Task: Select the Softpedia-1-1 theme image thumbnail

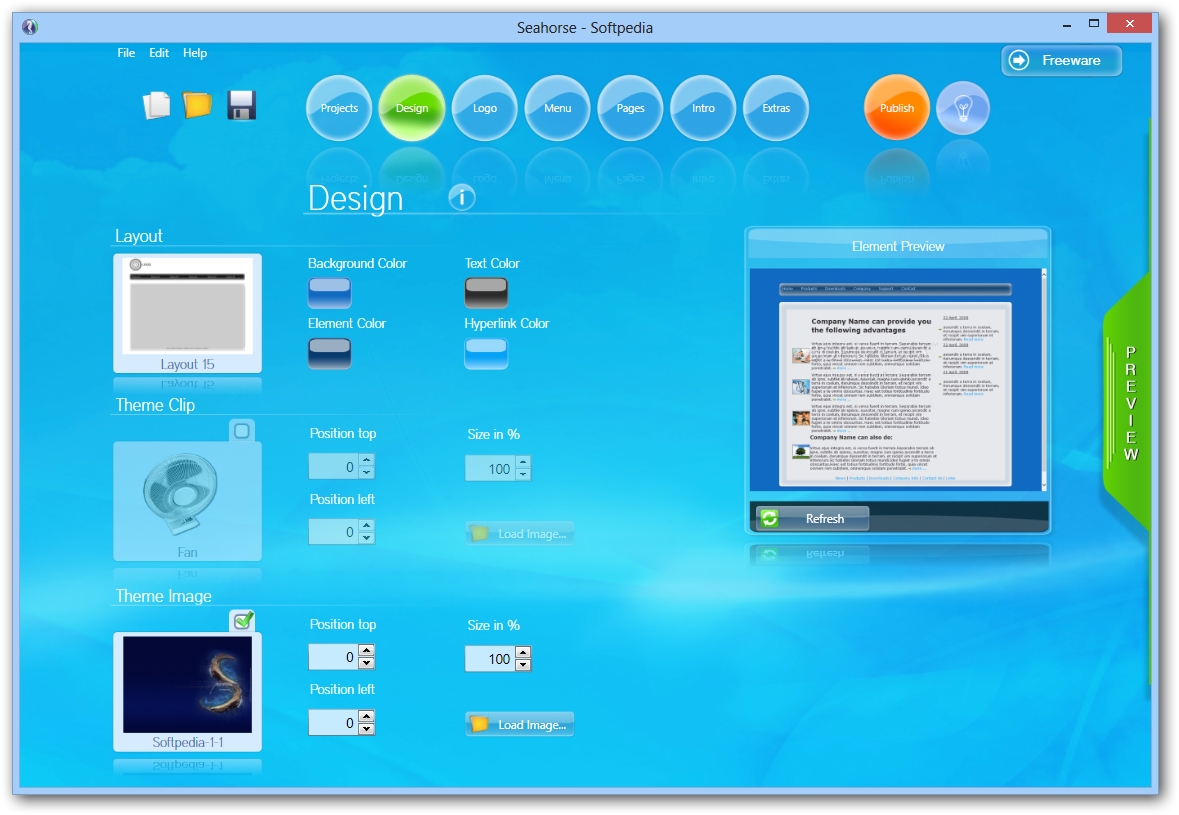Action: click(187, 691)
